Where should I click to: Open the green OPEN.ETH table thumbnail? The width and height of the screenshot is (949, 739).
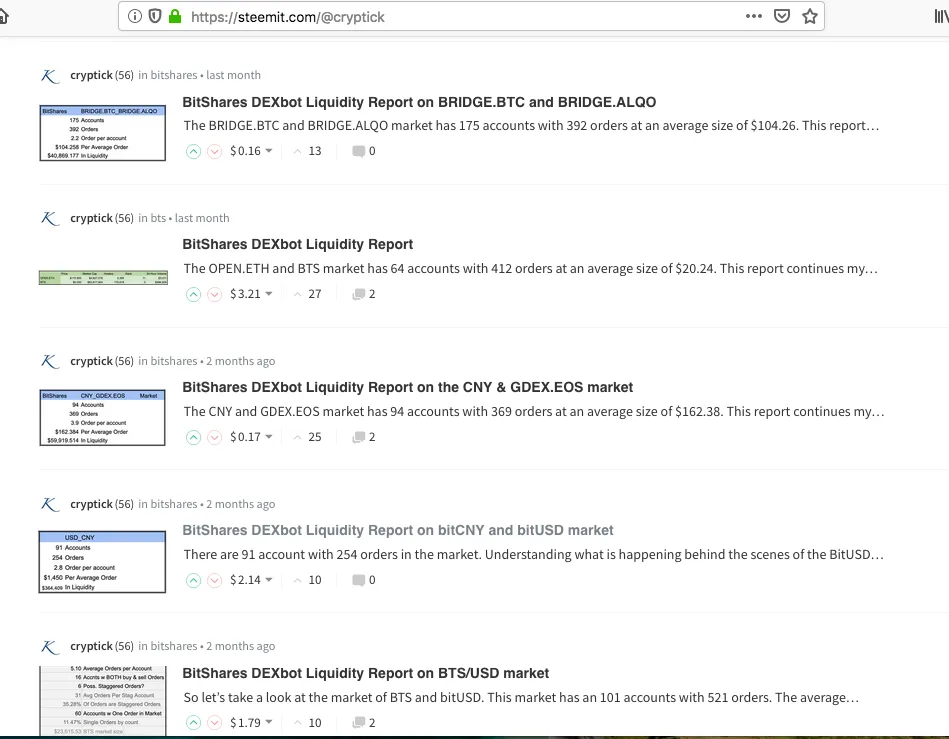[103, 278]
